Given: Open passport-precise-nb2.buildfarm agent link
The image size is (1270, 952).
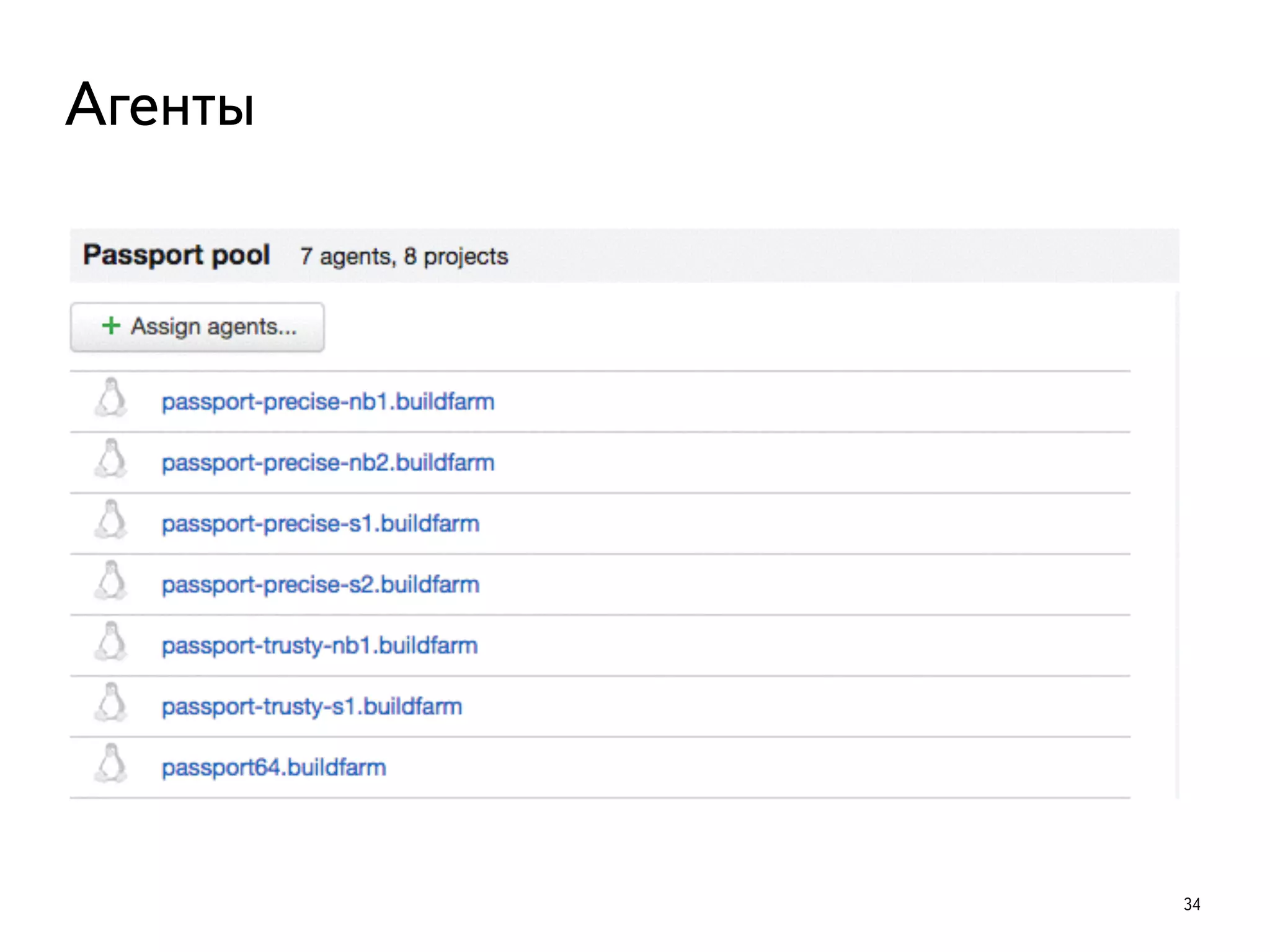Looking at the screenshot, I should 327,463.
